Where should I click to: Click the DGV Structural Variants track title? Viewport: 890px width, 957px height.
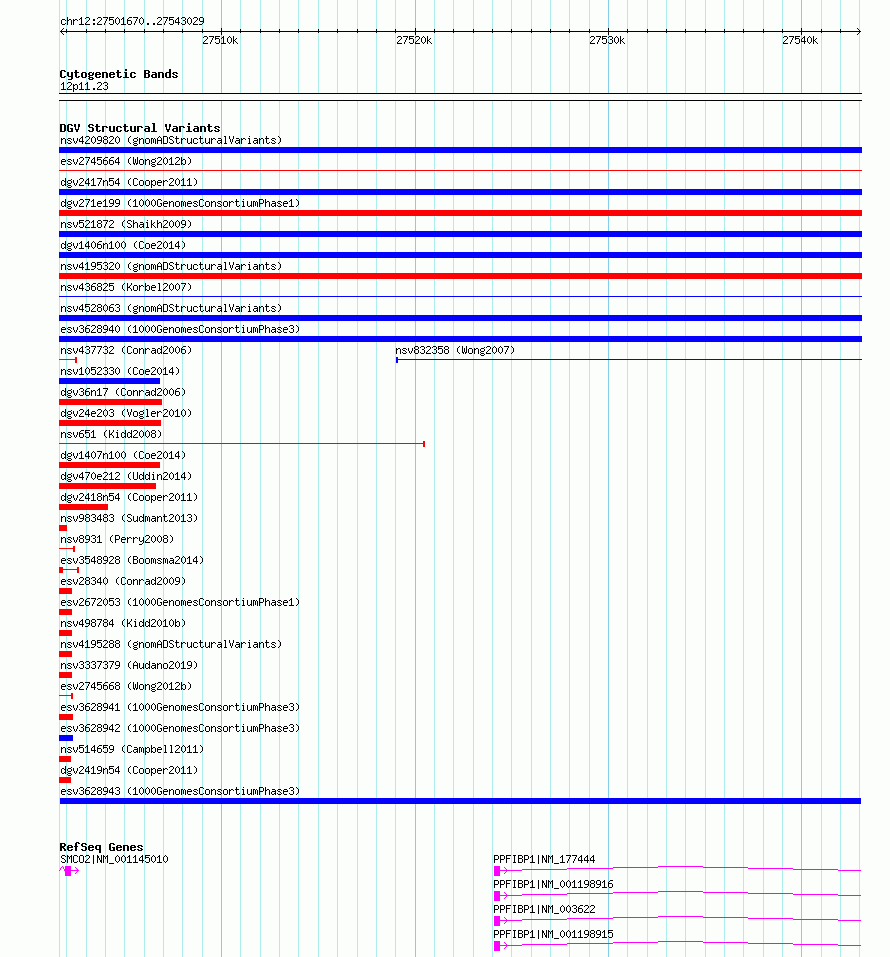[140, 128]
